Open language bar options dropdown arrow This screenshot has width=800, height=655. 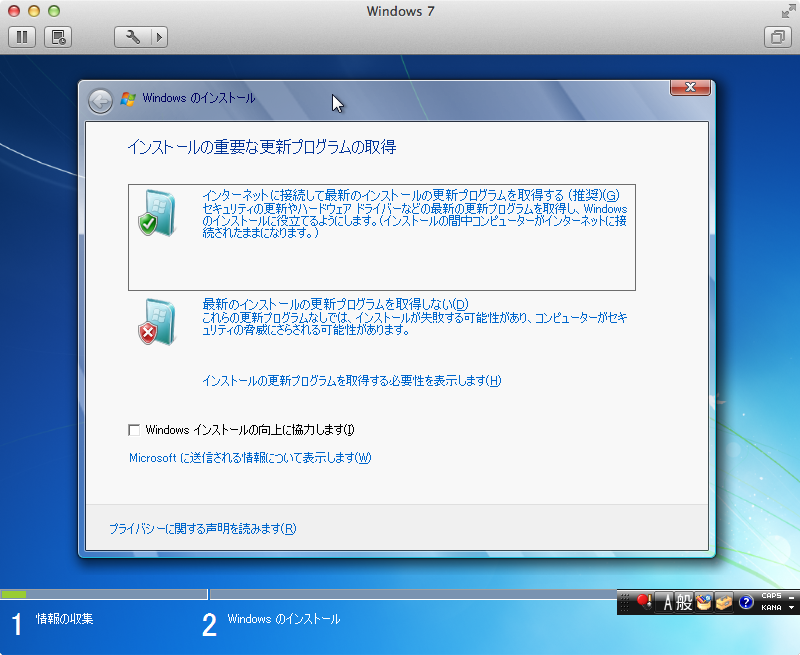point(791,608)
